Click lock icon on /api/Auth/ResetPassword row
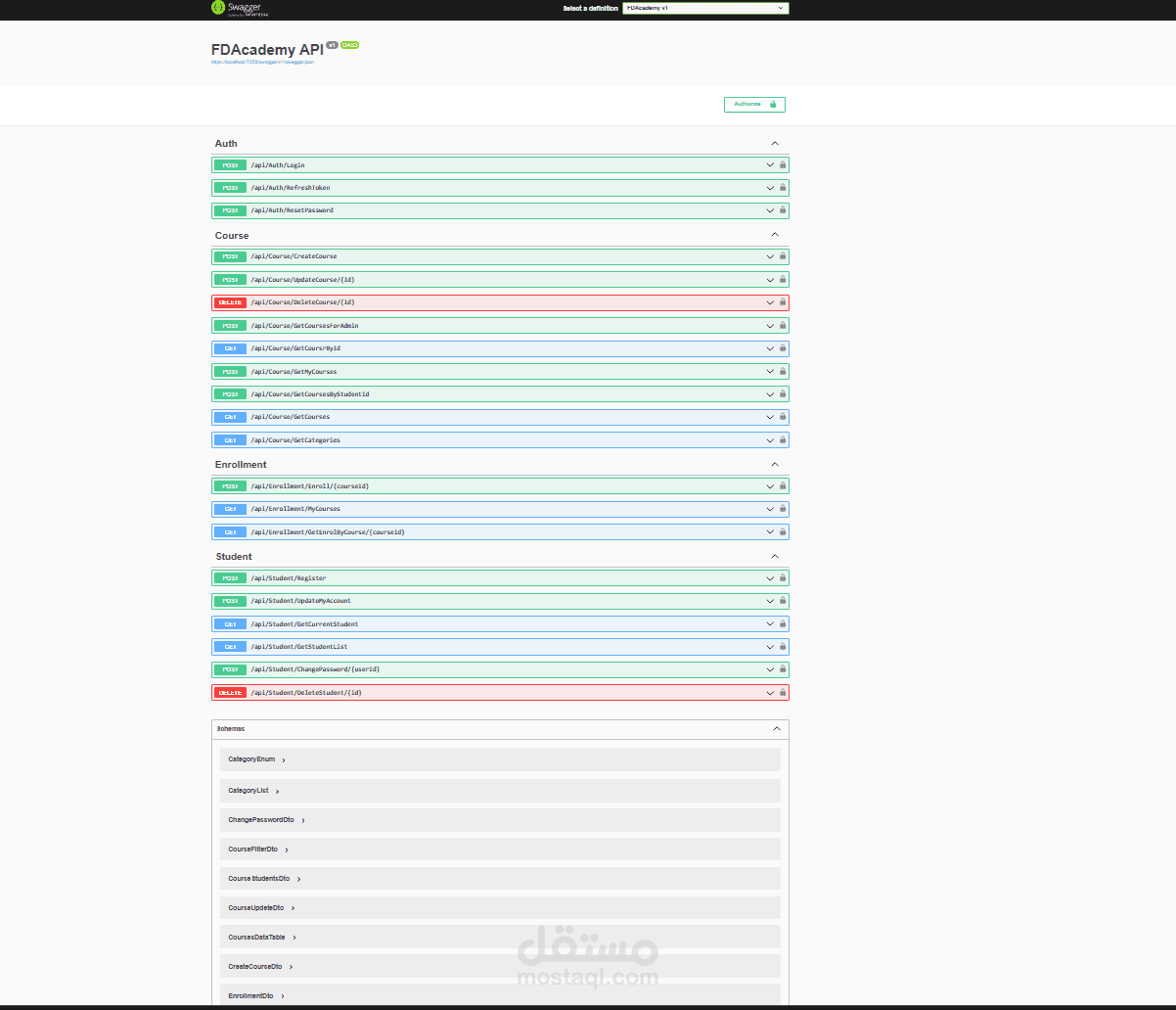This screenshot has height=1010, width=1176. coord(783,210)
